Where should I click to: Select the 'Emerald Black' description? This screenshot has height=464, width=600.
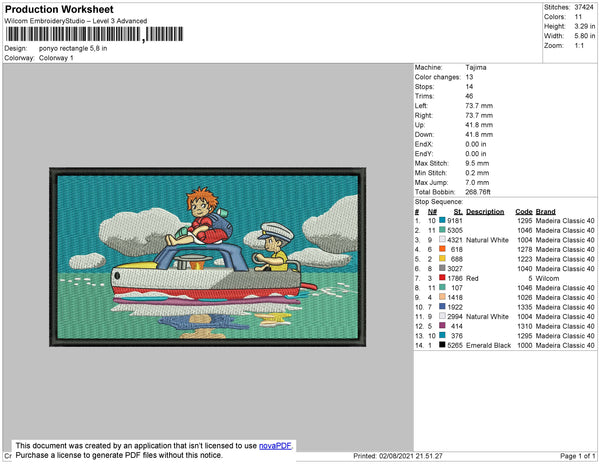(x=488, y=345)
